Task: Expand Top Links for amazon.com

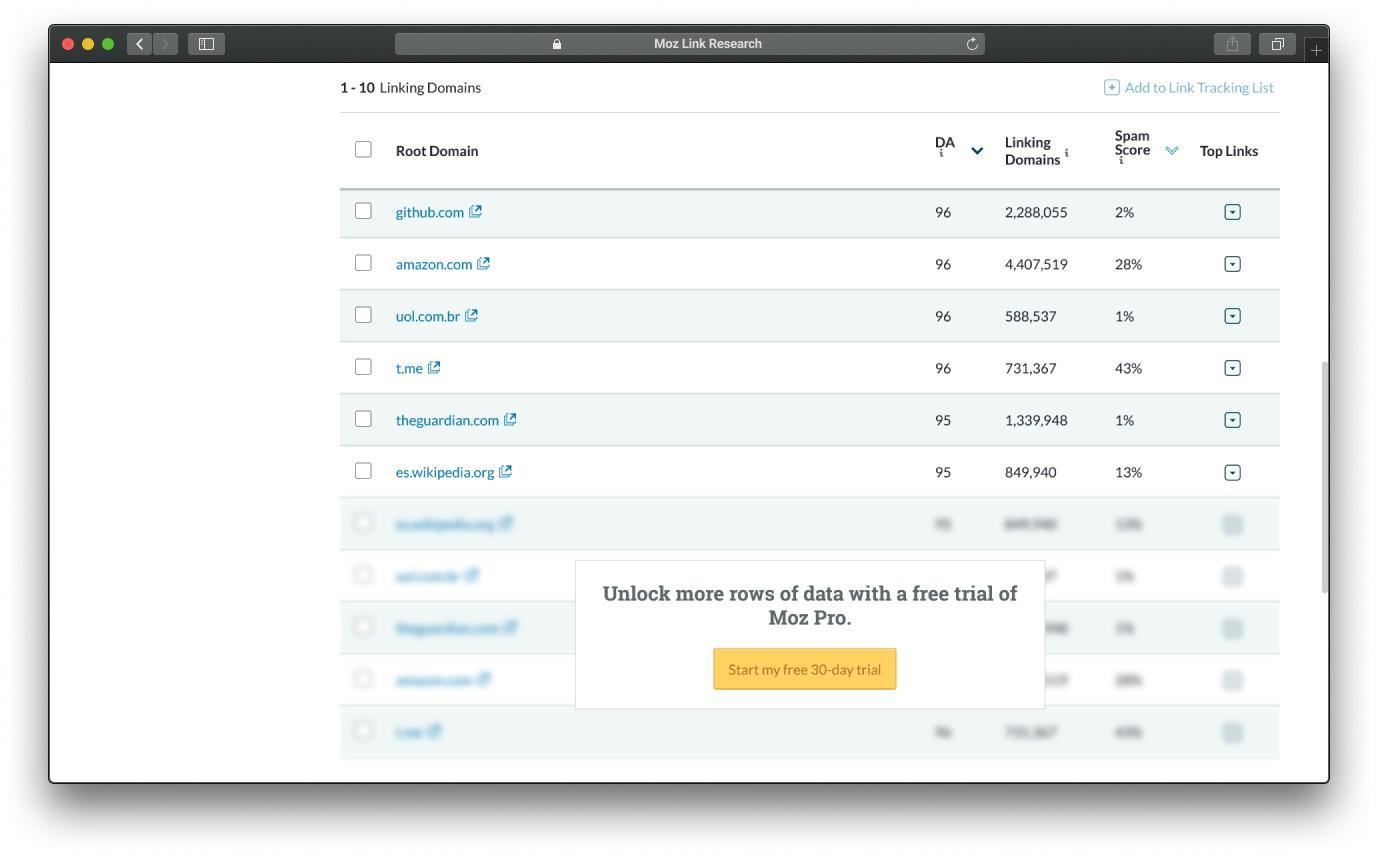Action: pyautogui.click(x=1232, y=264)
